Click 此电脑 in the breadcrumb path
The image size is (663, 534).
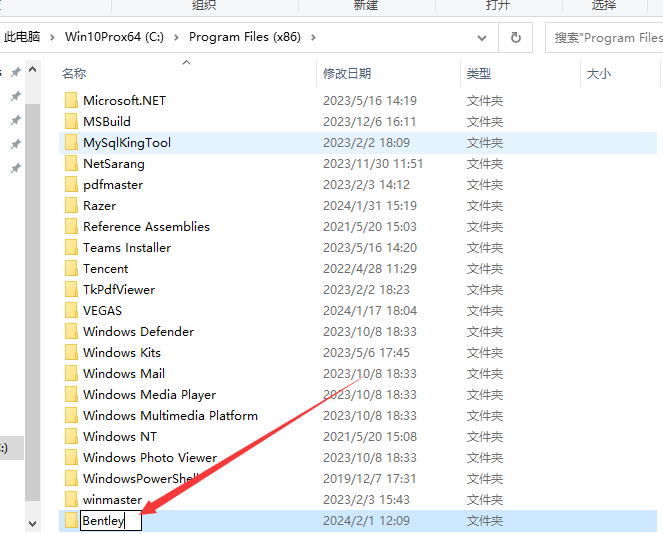click(22, 38)
